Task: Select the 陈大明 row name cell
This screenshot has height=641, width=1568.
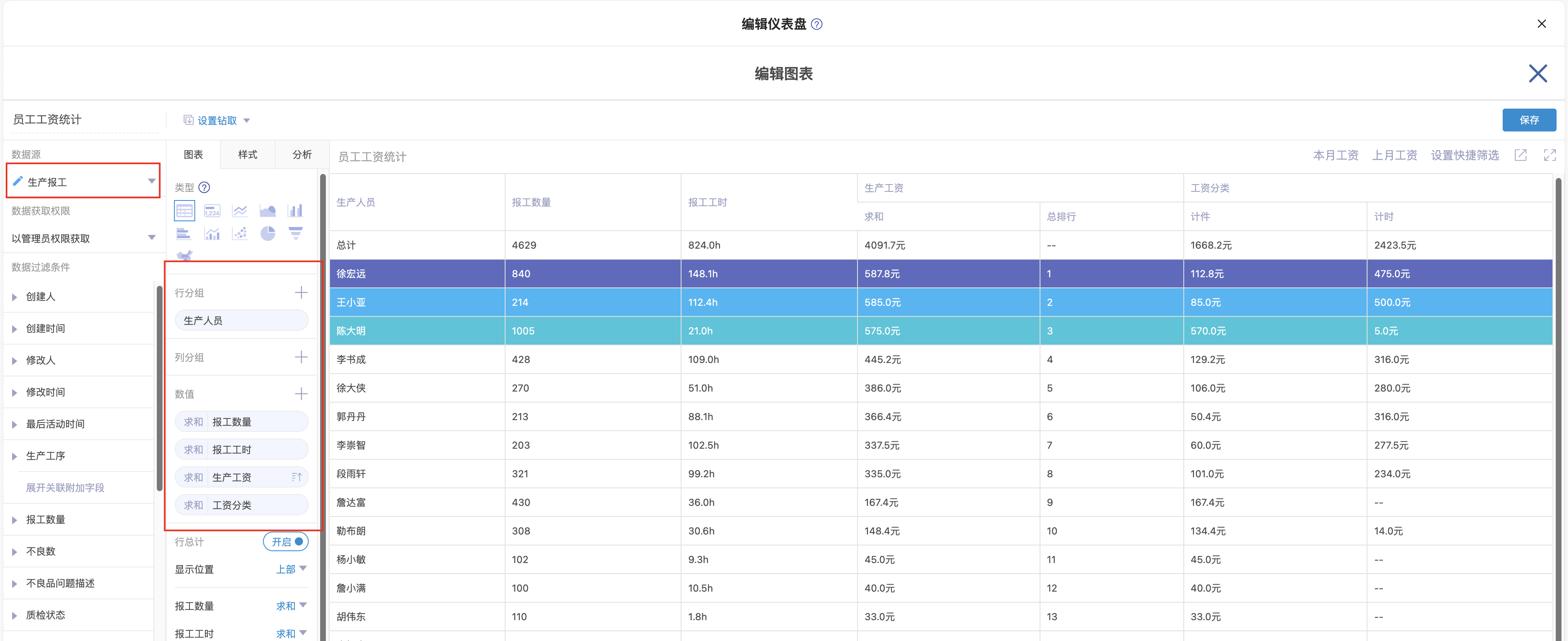Action: (x=418, y=331)
